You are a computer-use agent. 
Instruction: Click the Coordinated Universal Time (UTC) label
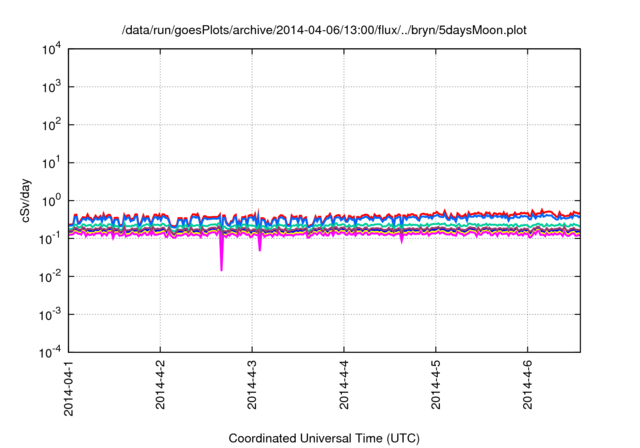coord(324,438)
